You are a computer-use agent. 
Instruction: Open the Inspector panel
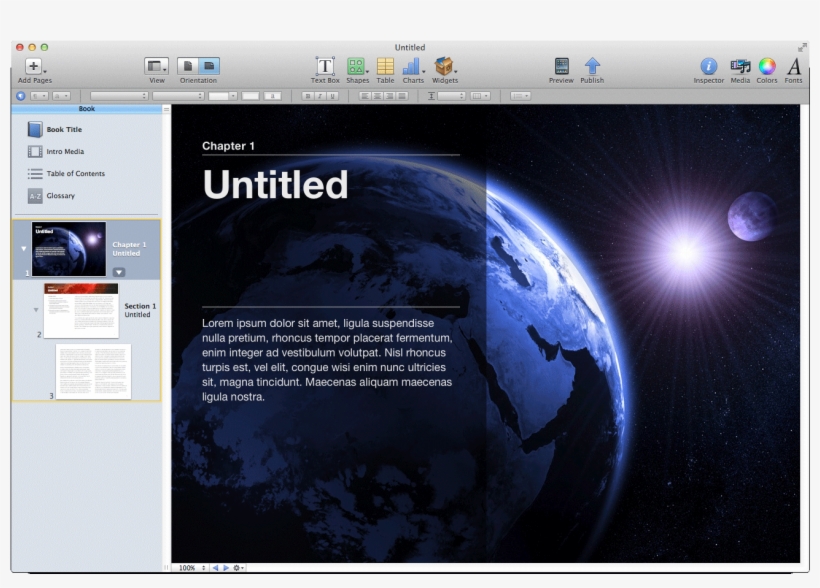[708, 66]
